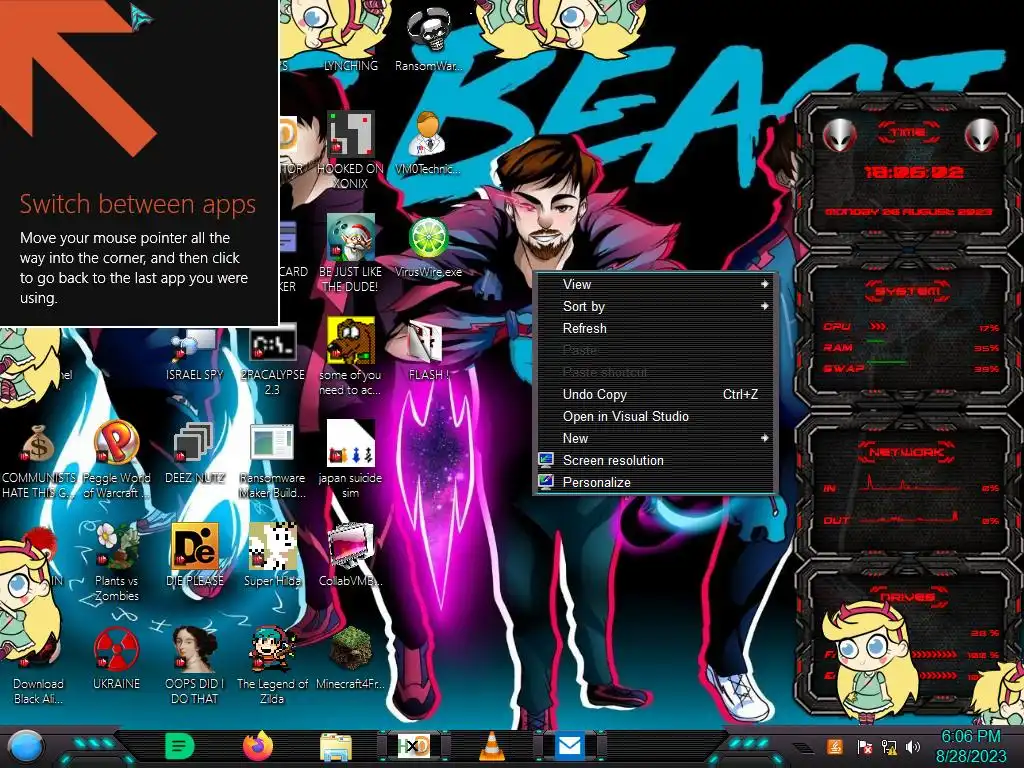Open File Explorer from taskbar
1024x768 pixels.
(x=336, y=747)
